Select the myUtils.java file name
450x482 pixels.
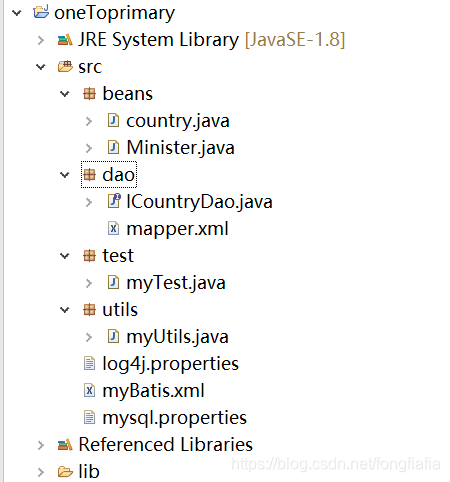pyautogui.click(x=177, y=337)
